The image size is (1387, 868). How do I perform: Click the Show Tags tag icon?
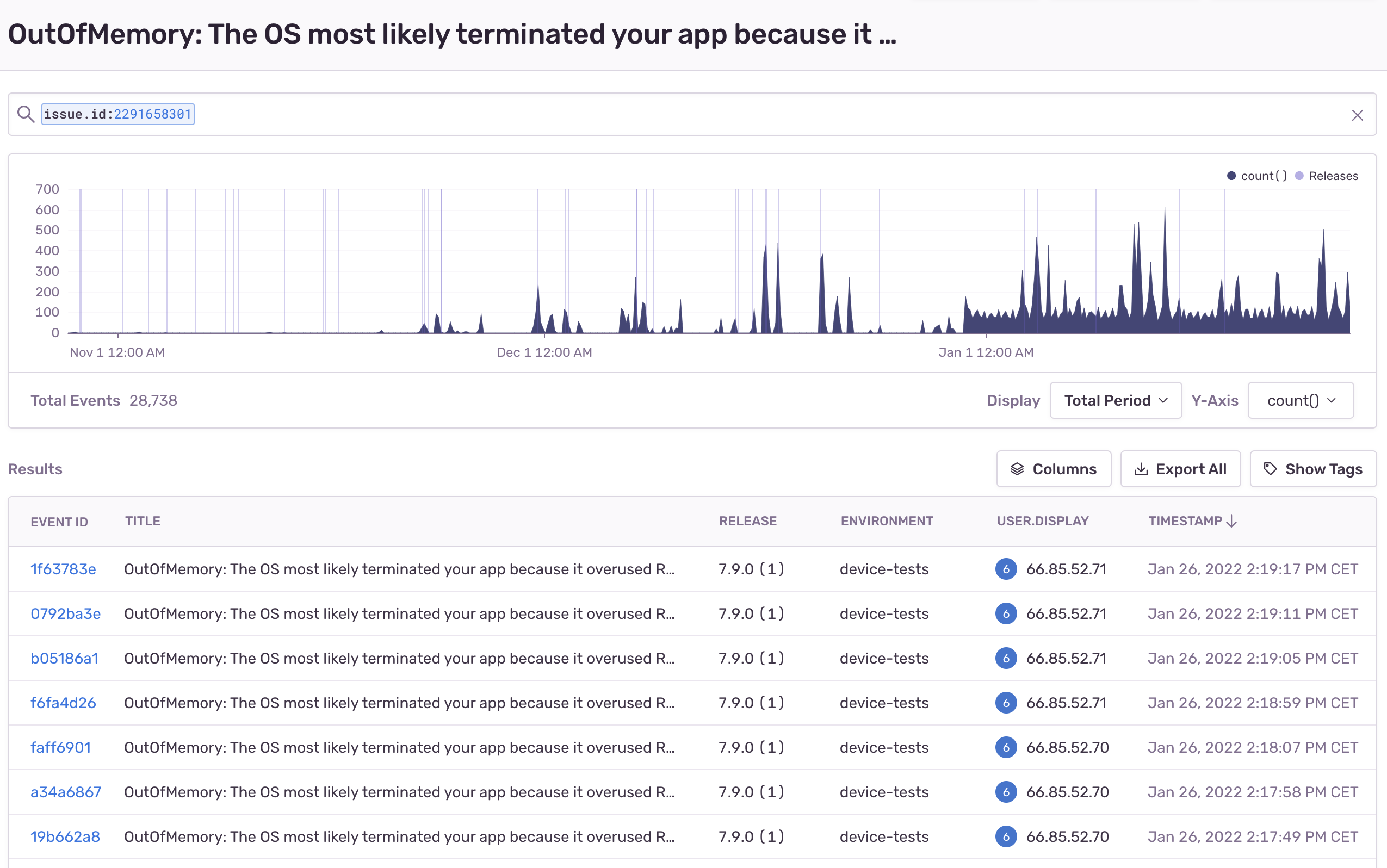(1270, 469)
